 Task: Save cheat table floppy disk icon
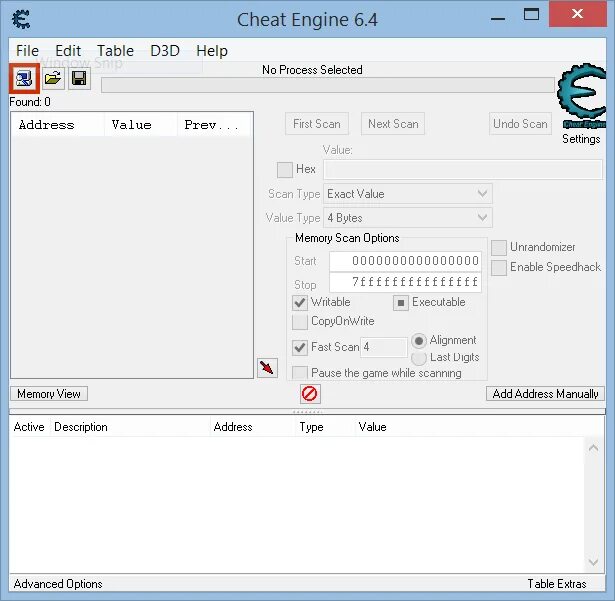79,78
